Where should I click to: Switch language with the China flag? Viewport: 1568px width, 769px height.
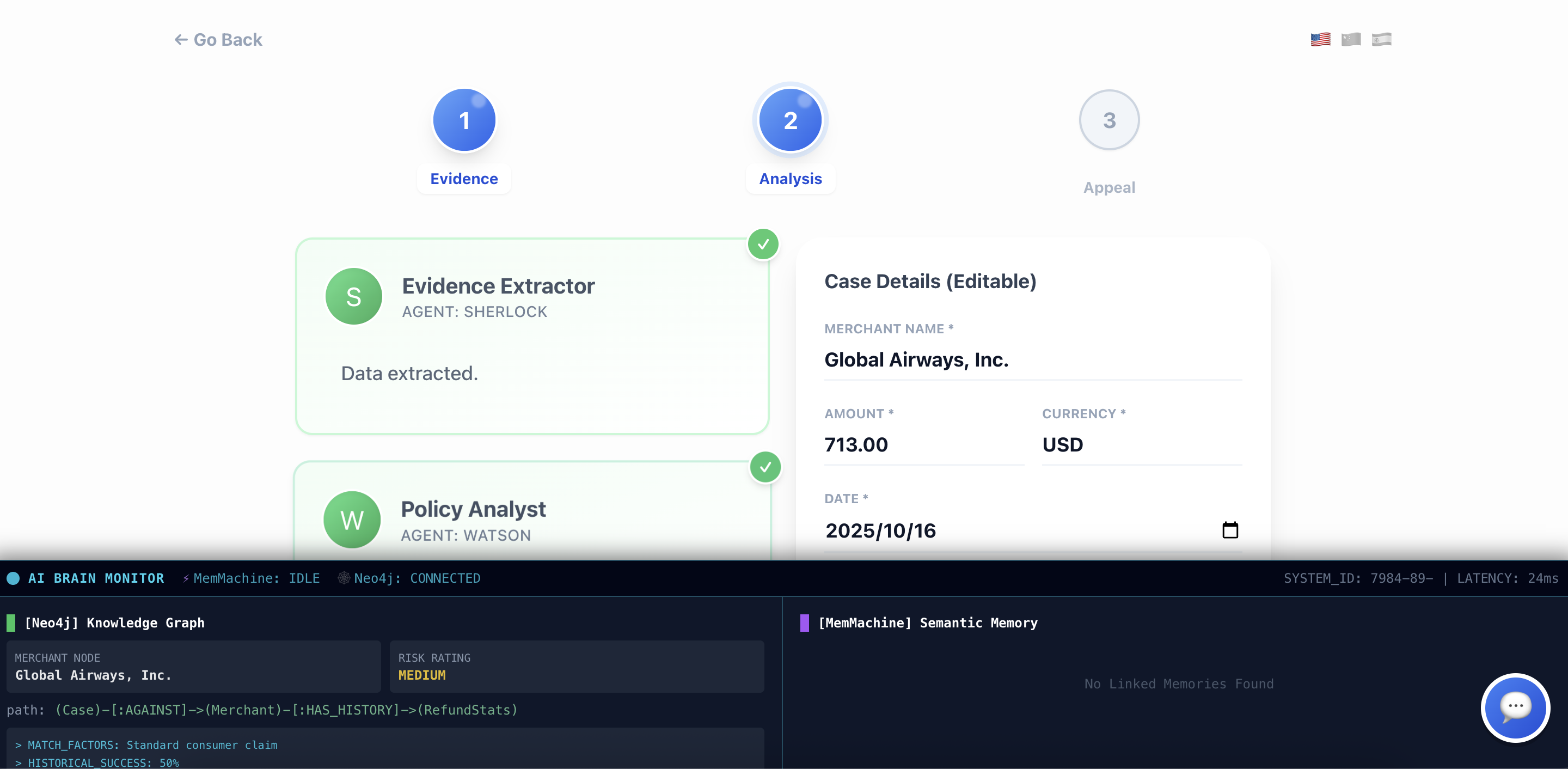tap(1351, 40)
